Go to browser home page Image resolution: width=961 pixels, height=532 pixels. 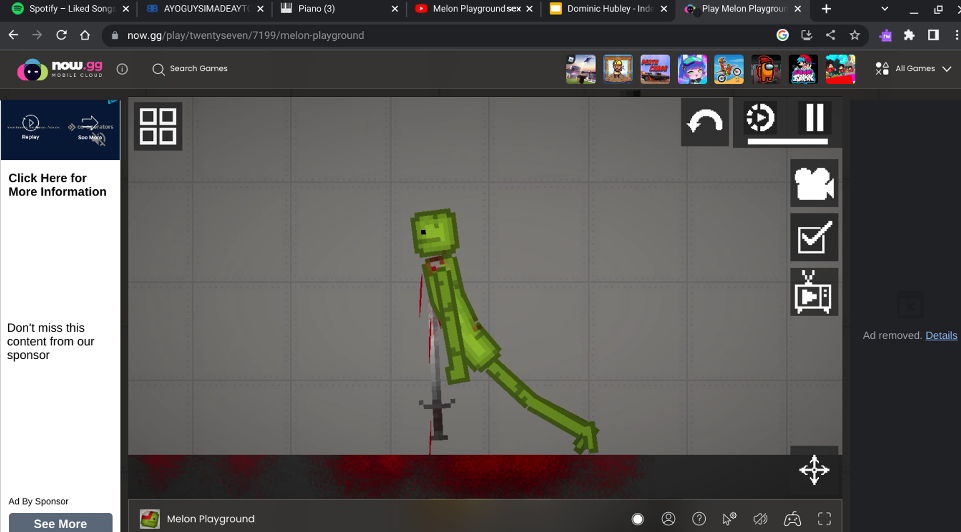click(x=85, y=35)
